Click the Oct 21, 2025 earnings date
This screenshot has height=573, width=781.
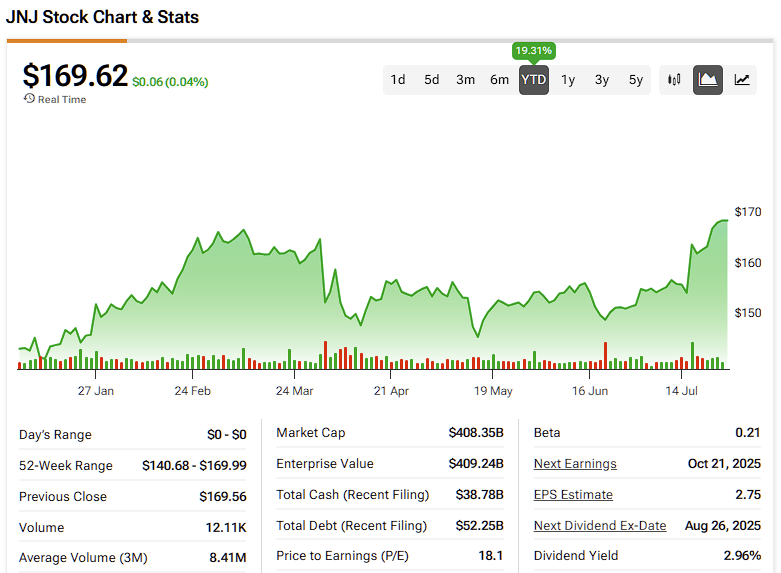tap(724, 464)
